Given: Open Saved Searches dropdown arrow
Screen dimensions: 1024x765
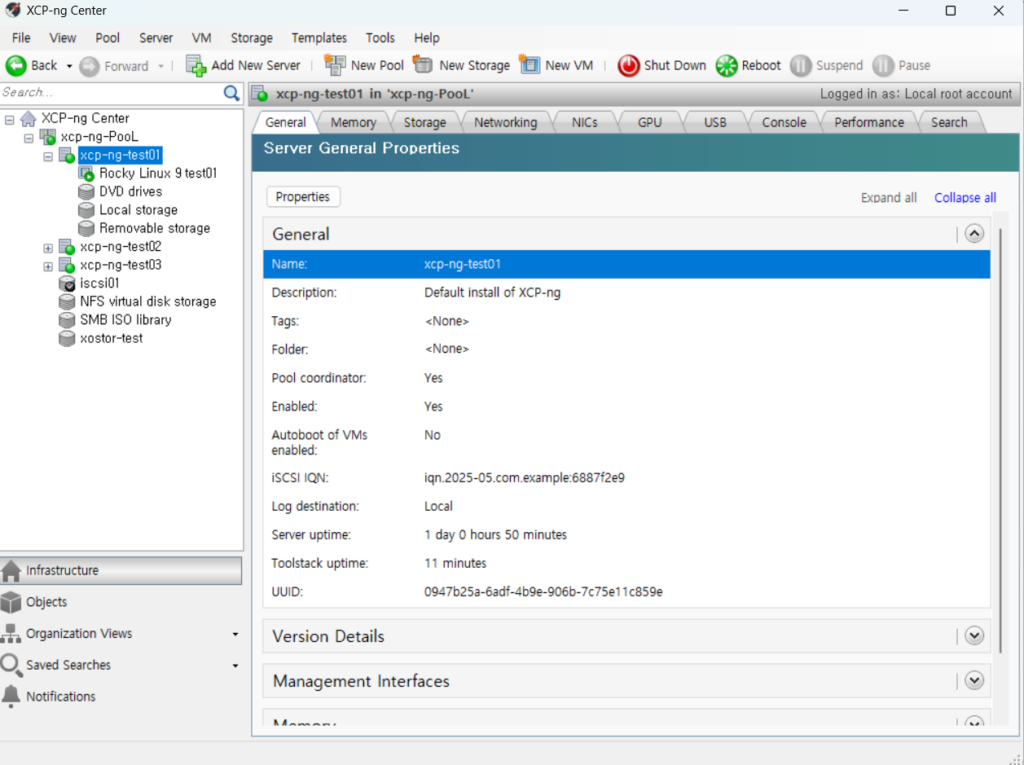Looking at the screenshot, I should click(x=235, y=666).
